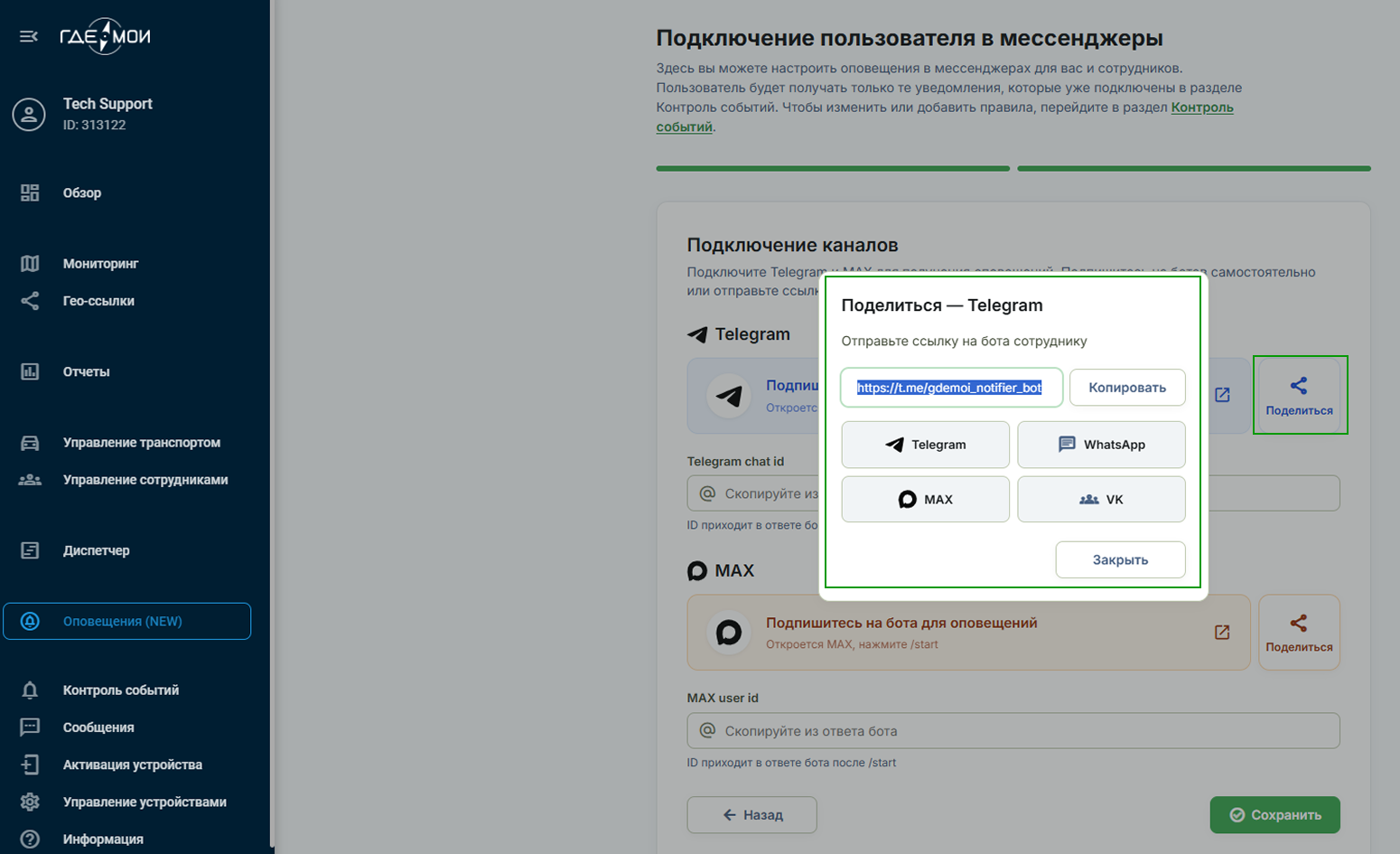Screen dimensions: 1400x854
Task: Click the Оповещения (NEW) bell icon
Action: 30,621
